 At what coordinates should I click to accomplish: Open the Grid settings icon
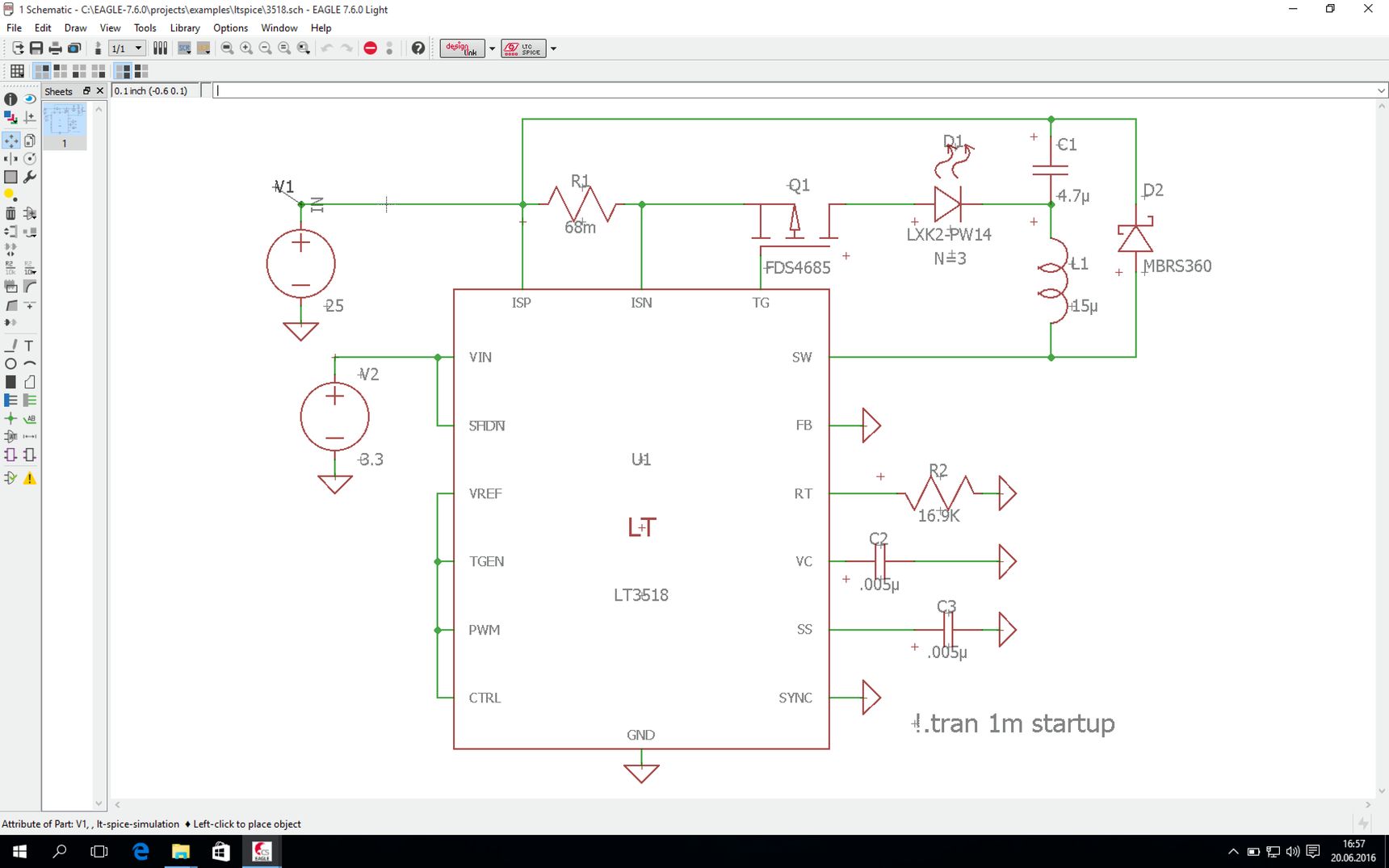coord(17,71)
